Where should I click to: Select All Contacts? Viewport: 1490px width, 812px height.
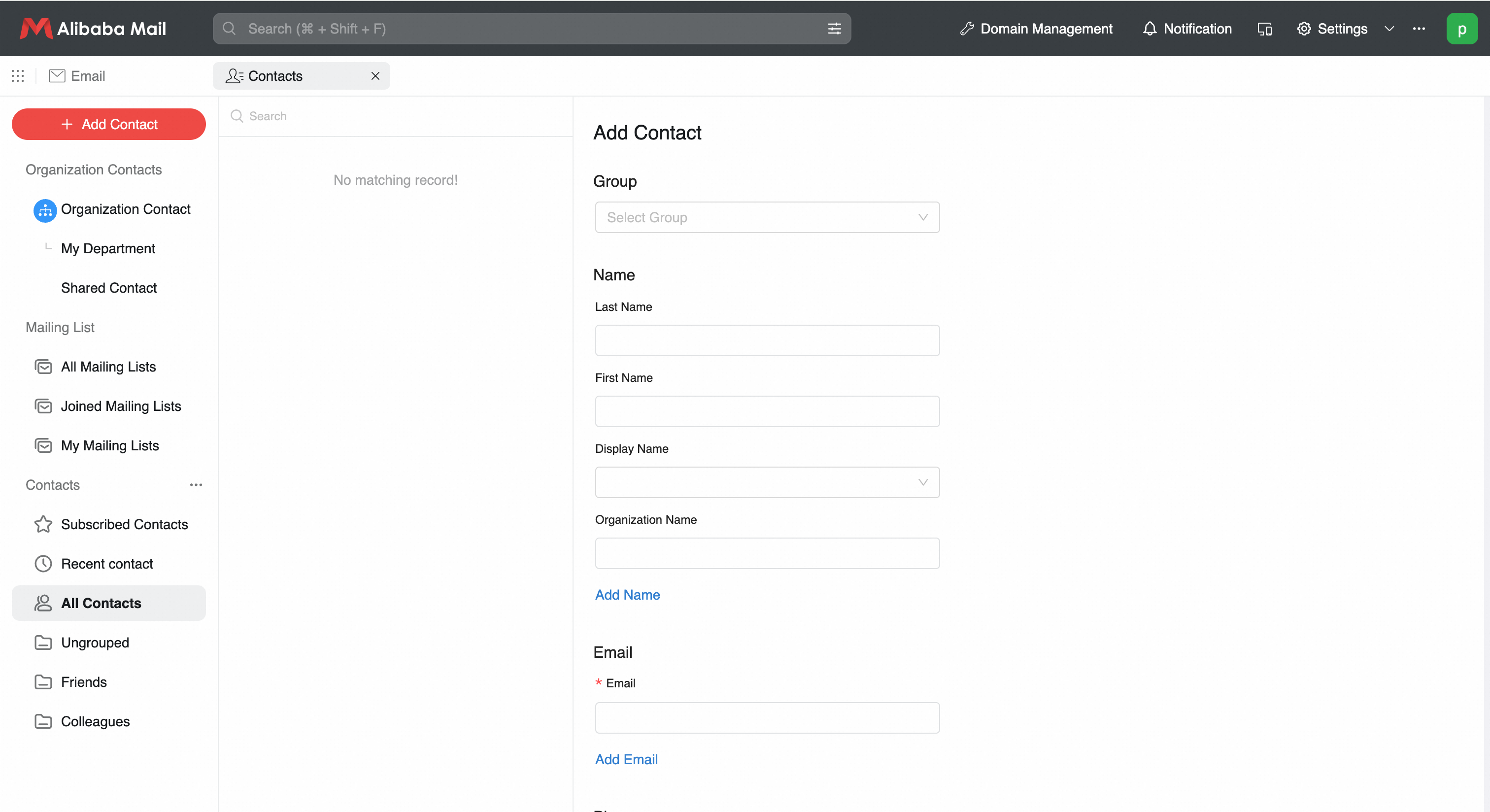point(109,603)
